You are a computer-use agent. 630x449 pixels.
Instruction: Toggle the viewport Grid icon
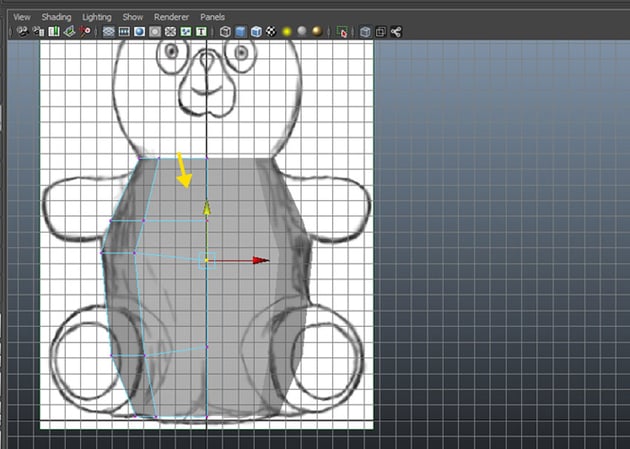point(108,31)
